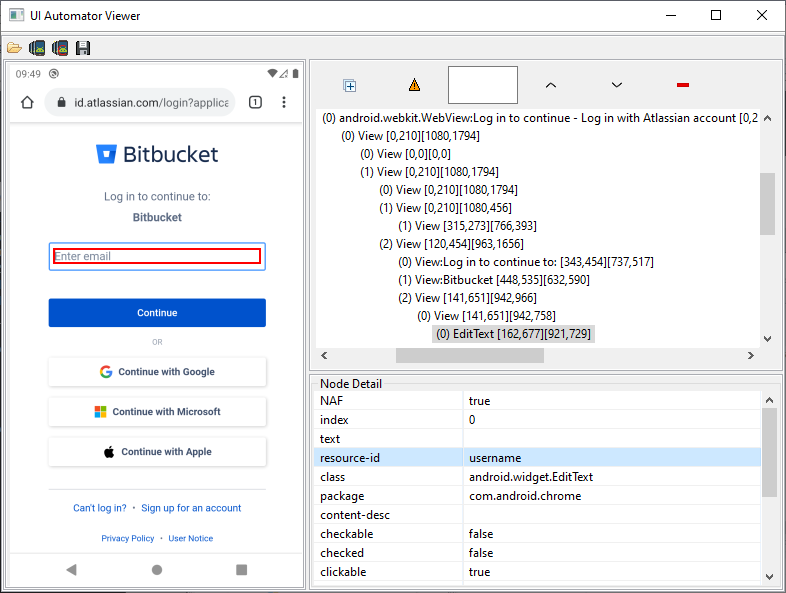Open the tab switcher icon in browser preview

(255, 102)
